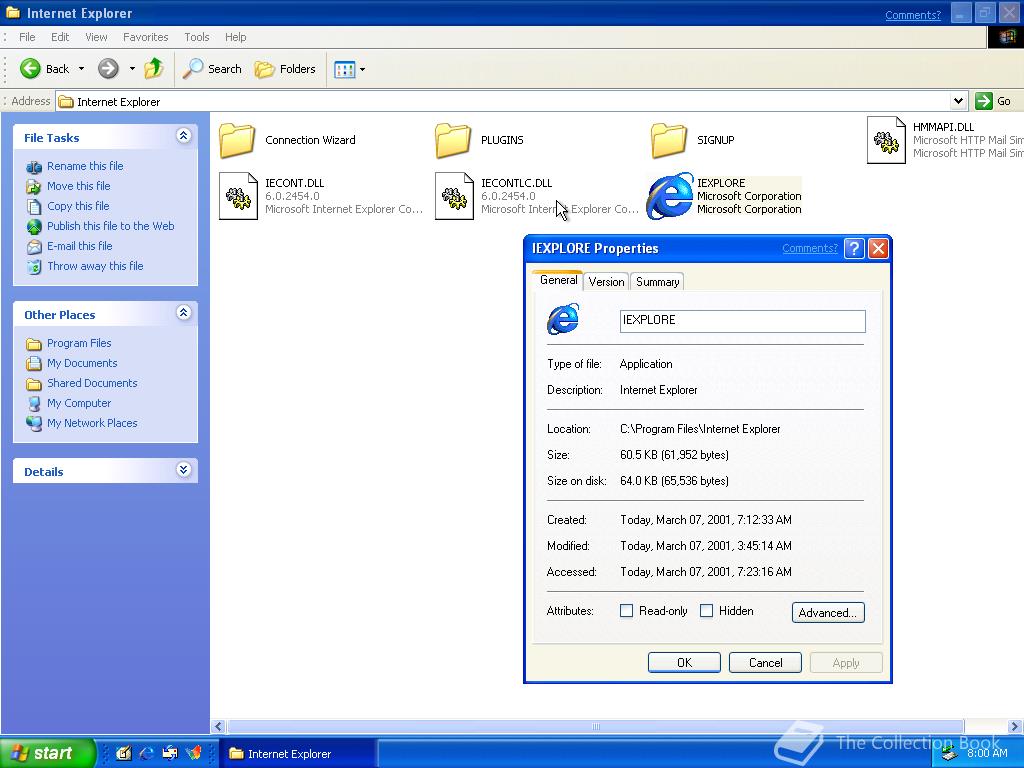
Task: Select the SIGNUP folder icon
Action: 669,140
